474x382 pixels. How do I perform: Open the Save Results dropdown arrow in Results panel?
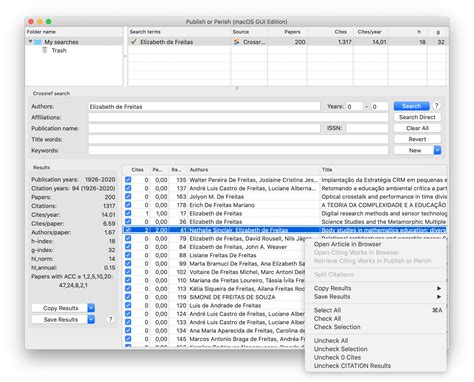tap(91, 319)
